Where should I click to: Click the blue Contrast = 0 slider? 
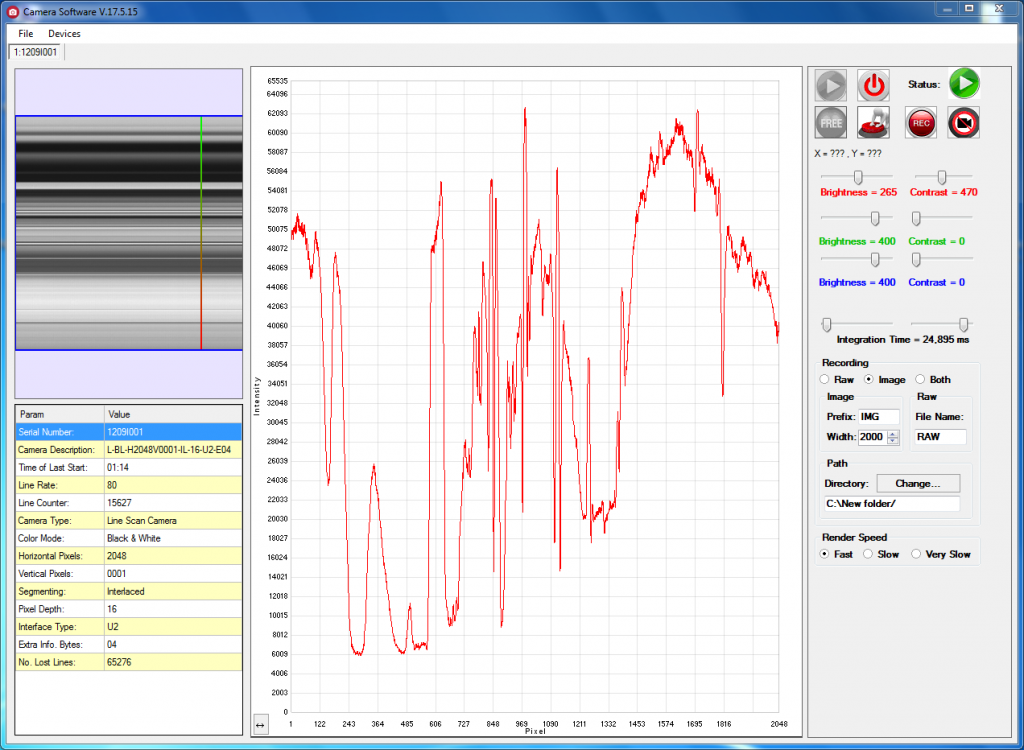[943, 259]
